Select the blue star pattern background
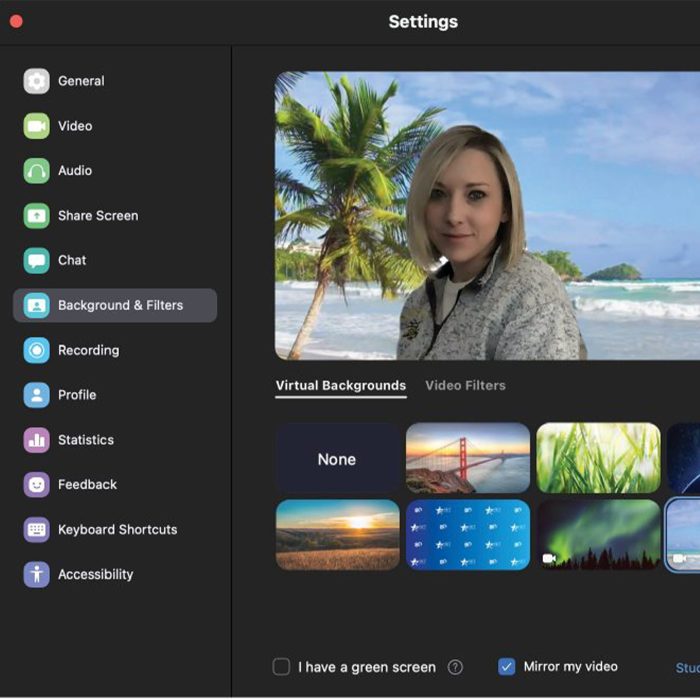The width and height of the screenshot is (700, 700). coord(468,535)
